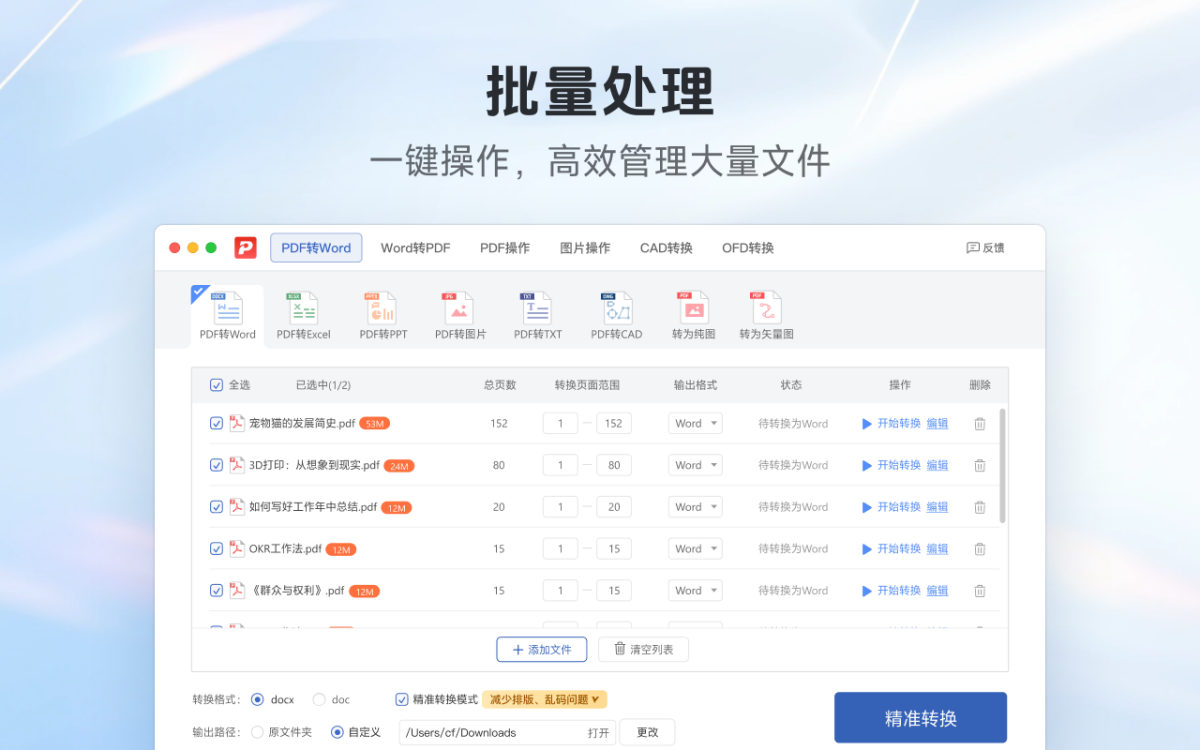Click end page field showing 20
The width and height of the screenshot is (1200, 750).
coord(614,507)
